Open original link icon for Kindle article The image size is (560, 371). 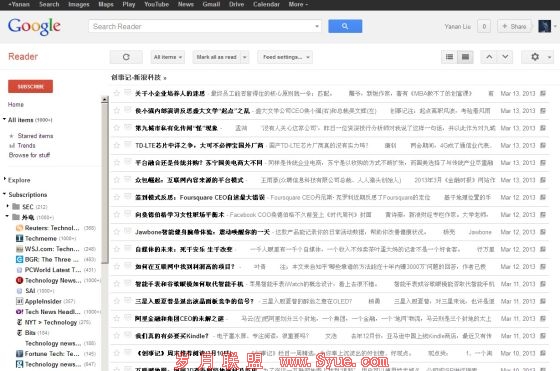(543, 336)
